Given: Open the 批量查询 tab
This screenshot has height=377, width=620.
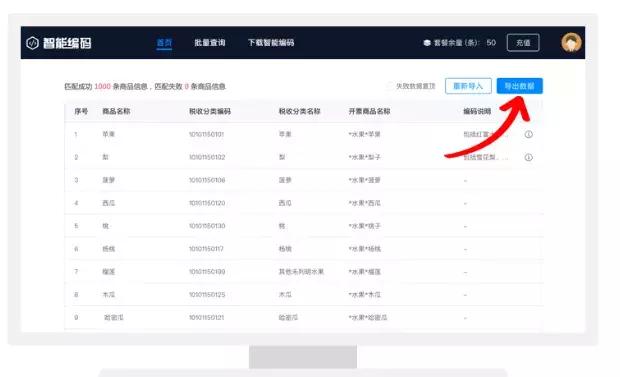Looking at the screenshot, I should pos(210,43).
